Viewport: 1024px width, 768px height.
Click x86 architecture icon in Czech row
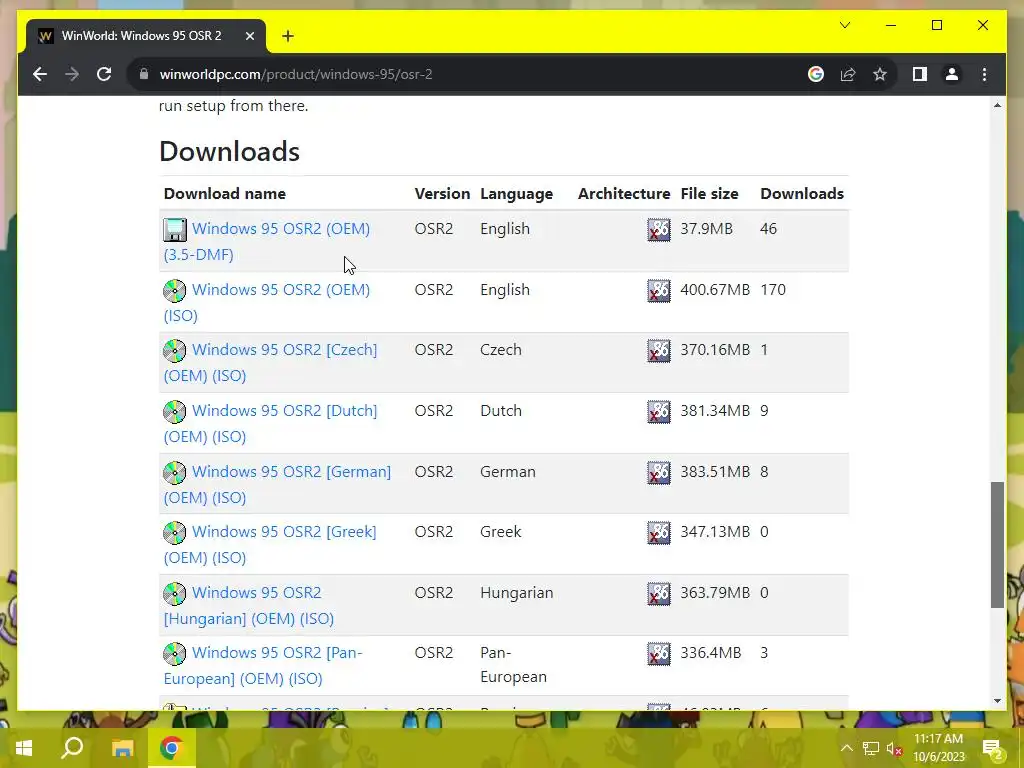click(658, 351)
